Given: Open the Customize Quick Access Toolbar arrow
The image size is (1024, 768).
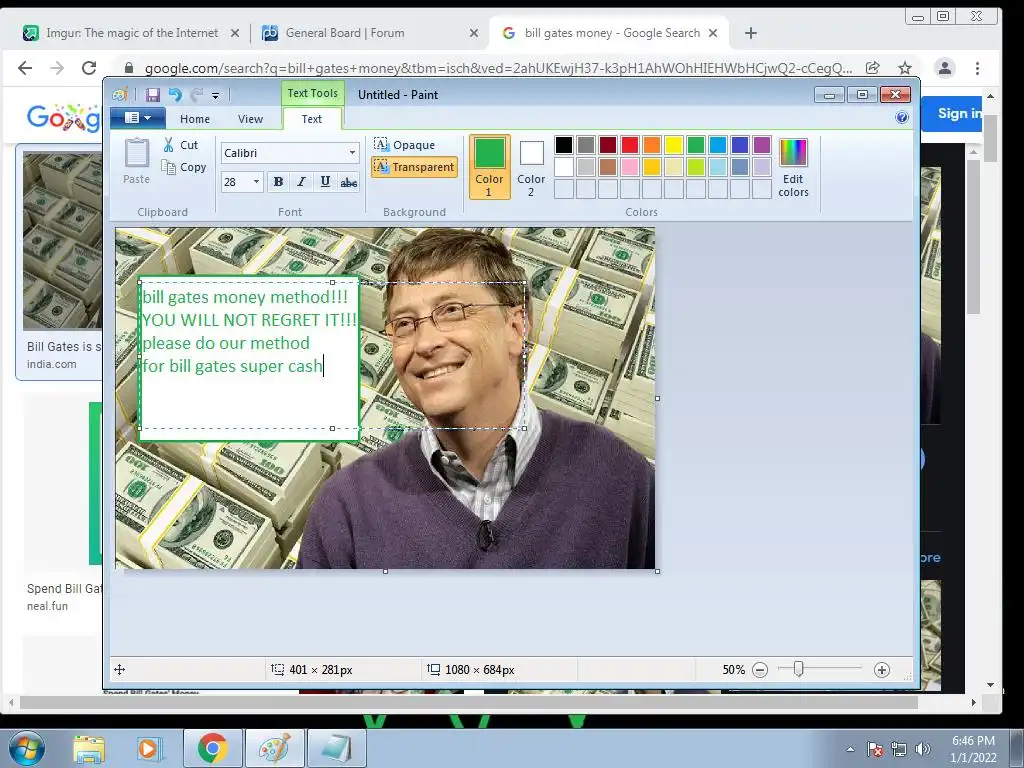Looking at the screenshot, I should point(216,96).
